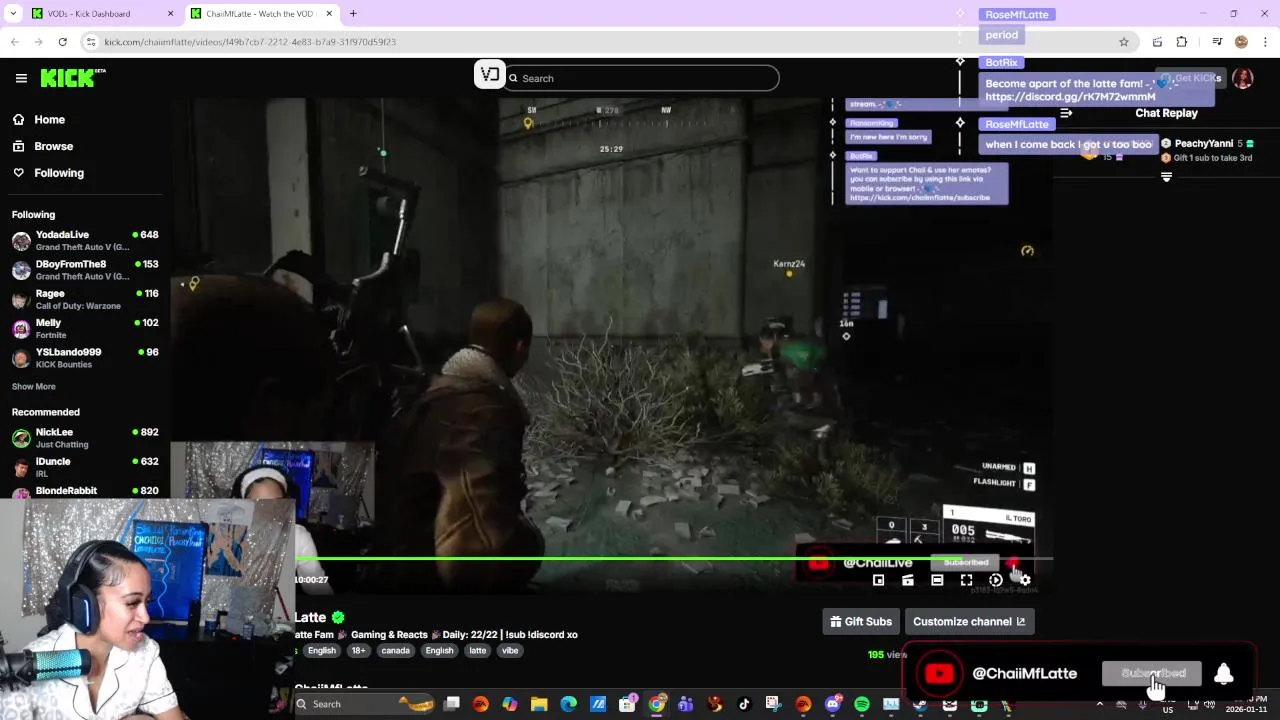Toggle theater mode on the player
This screenshot has height=720, width=1280.
click(937, 580)
